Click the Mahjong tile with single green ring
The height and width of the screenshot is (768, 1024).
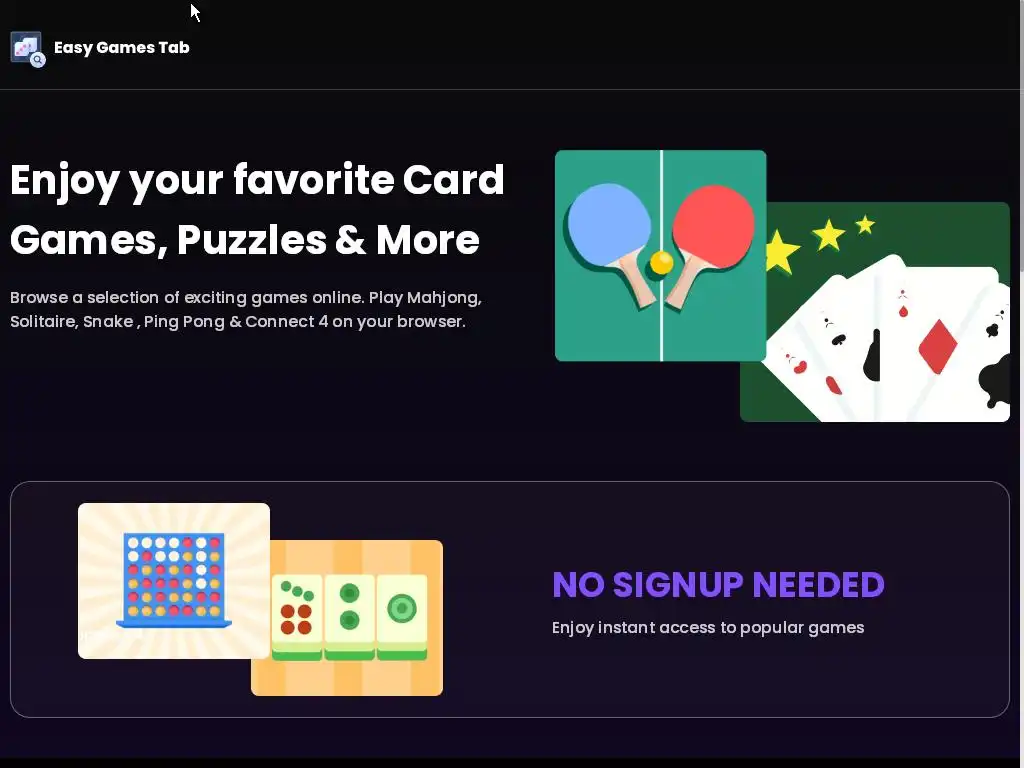(x=402, y=617)
